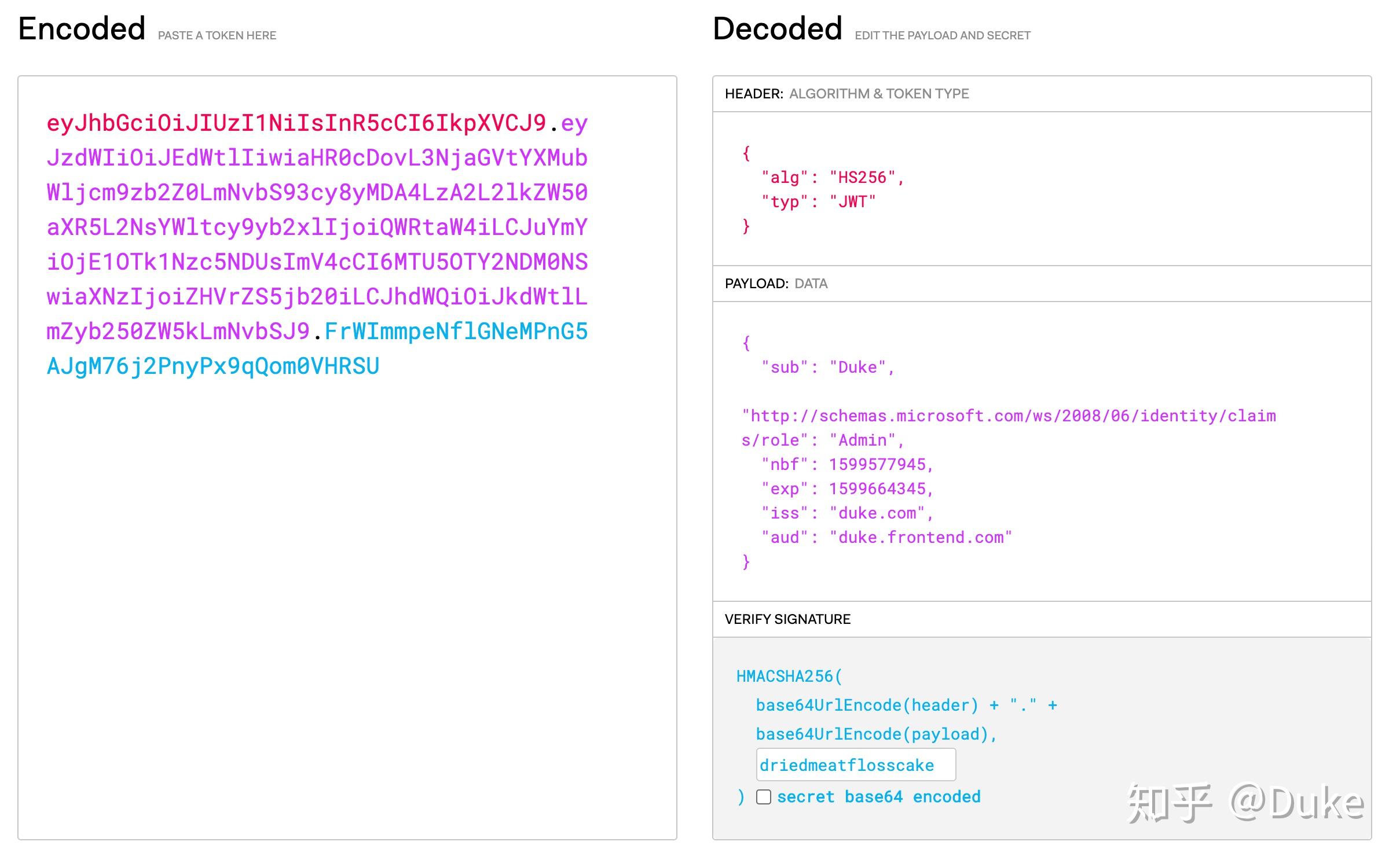
Task: Click the "HS256" alg value in header
Action: coord(862,178)
